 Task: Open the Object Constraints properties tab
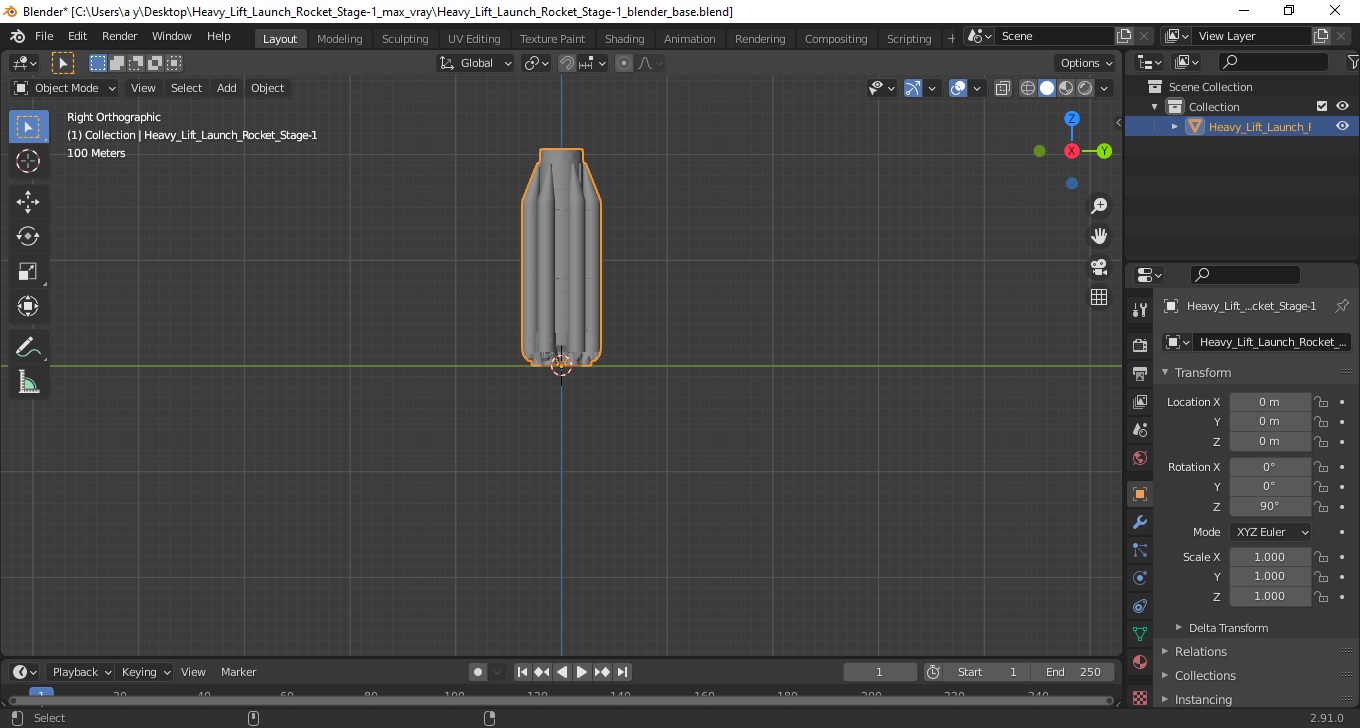[x=1140, y=606]
